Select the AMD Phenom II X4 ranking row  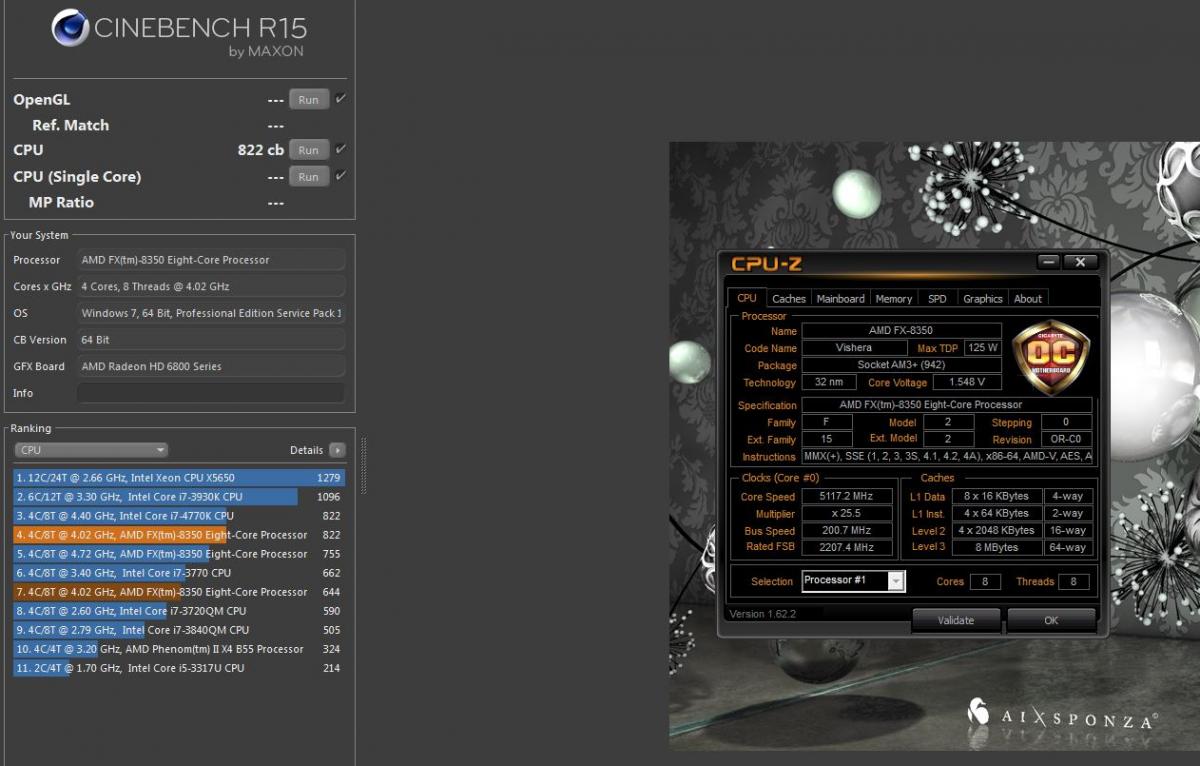click(x=179, y=649)
